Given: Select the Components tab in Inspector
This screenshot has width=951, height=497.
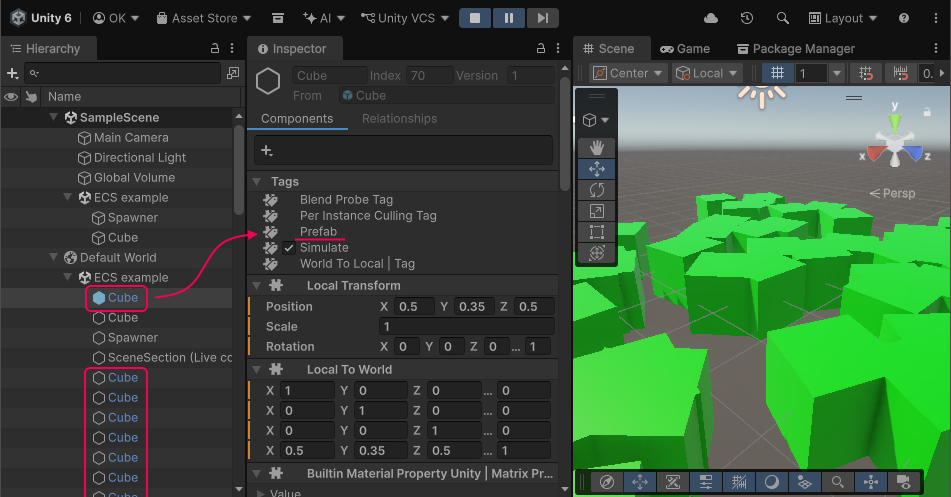Looking at the screenshot, I should point(297,119).
